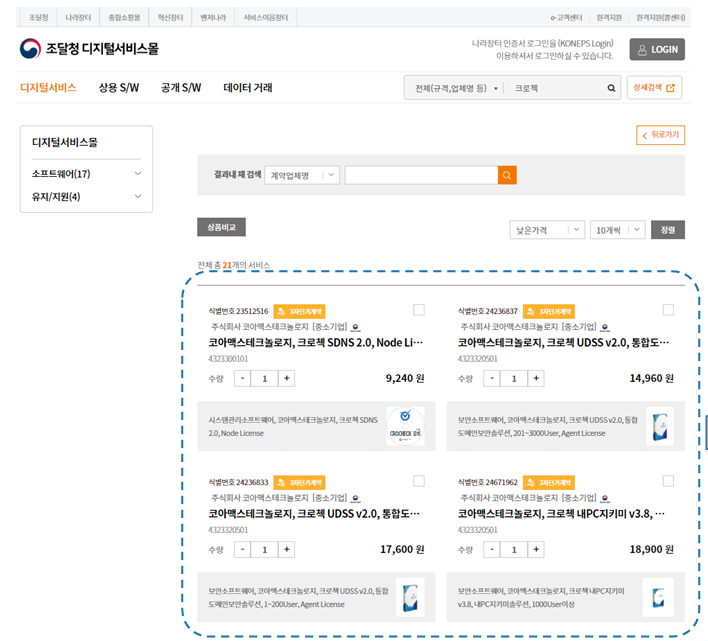Open the UDSS v2.0 1~200User product thumbnail
This screenshot has width=708, height=641.
point(410,597)
